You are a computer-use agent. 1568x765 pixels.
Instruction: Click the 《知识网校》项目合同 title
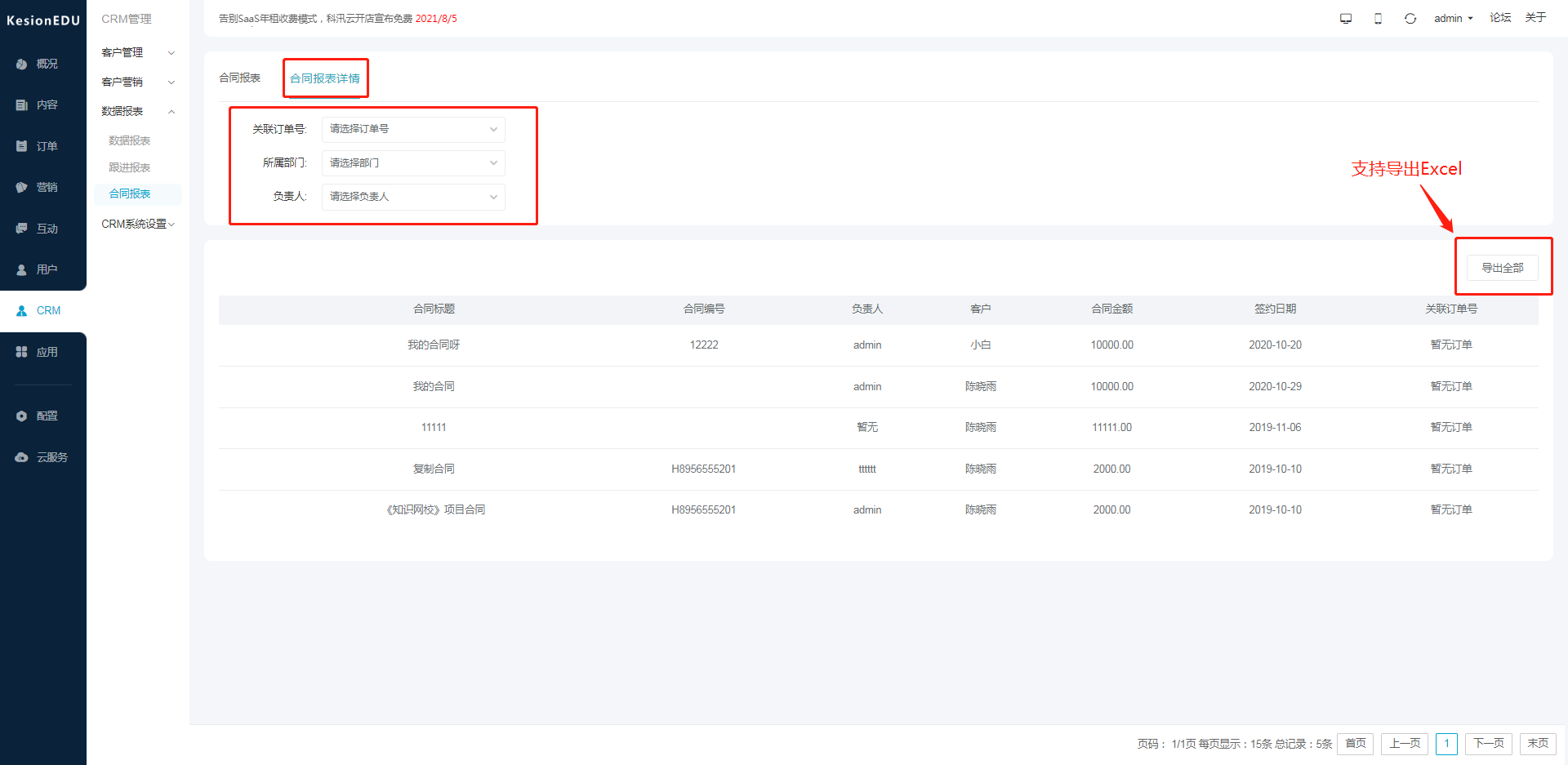point(436,510)
